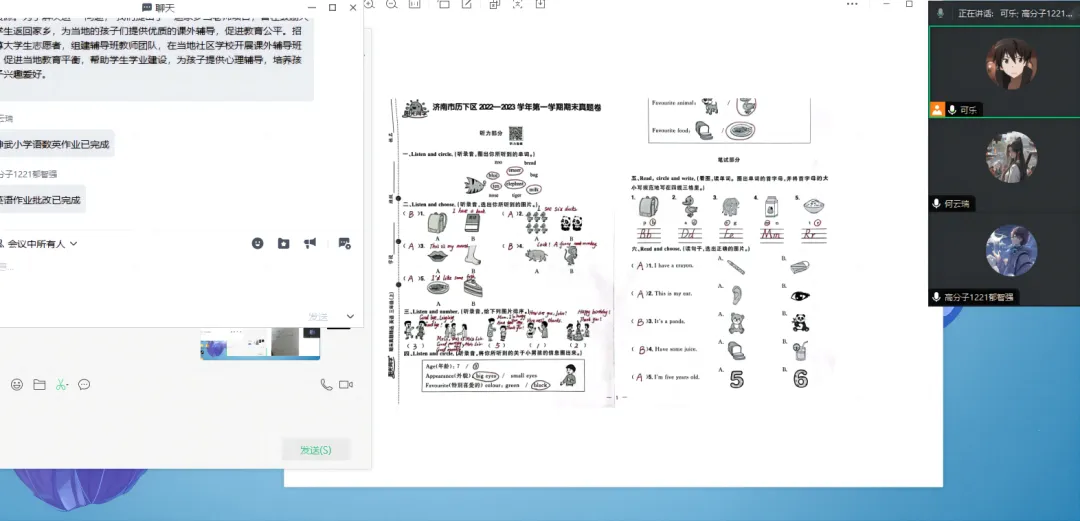This screenshot has width=1080, height=521.
Task: Click the exam title 济南市历下区 2022—2023 heading
Action: click(517, 108)
